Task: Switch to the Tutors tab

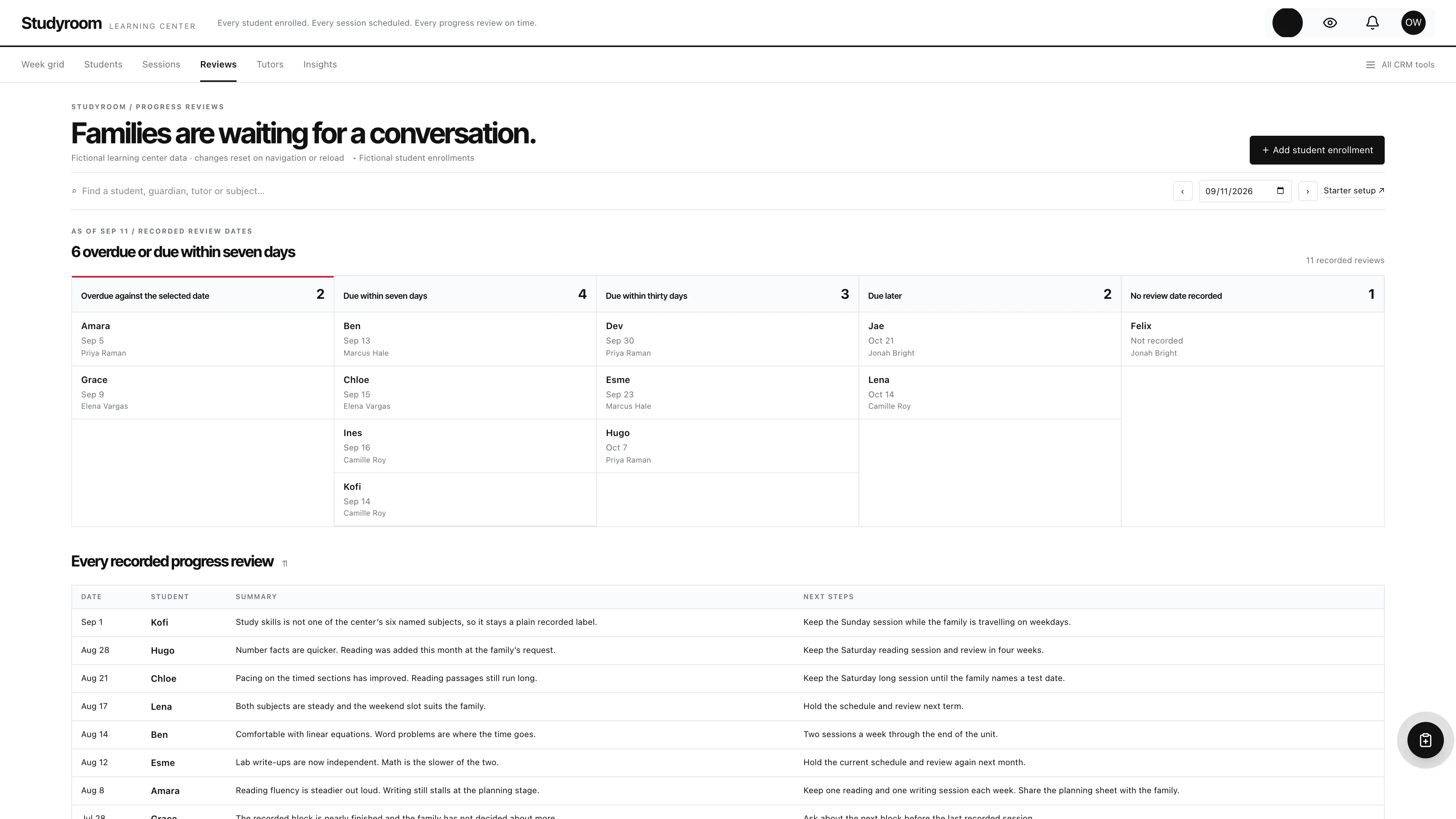Action: (x=270, y=64)
